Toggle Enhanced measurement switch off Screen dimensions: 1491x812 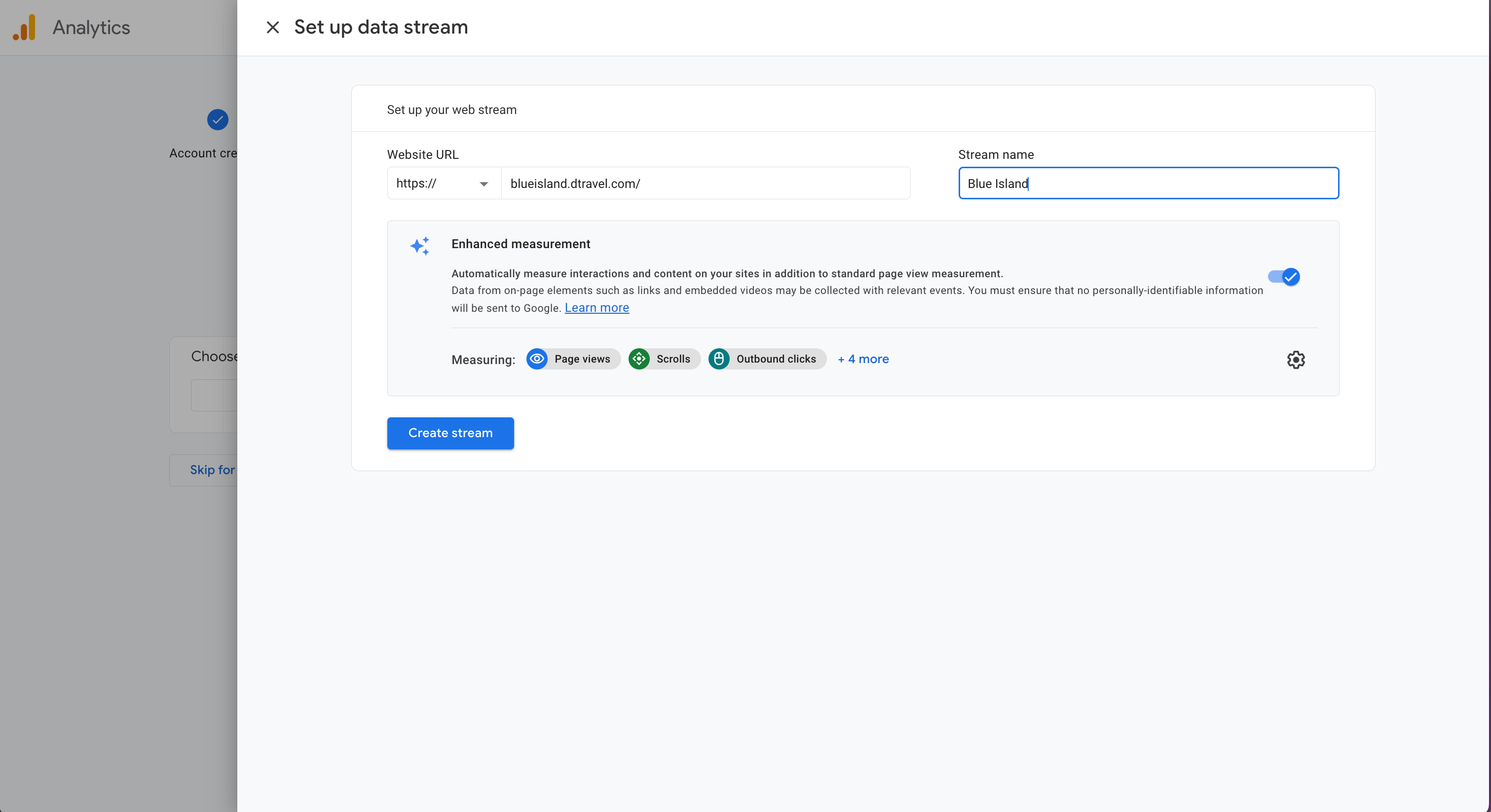tap(1284, 277)
